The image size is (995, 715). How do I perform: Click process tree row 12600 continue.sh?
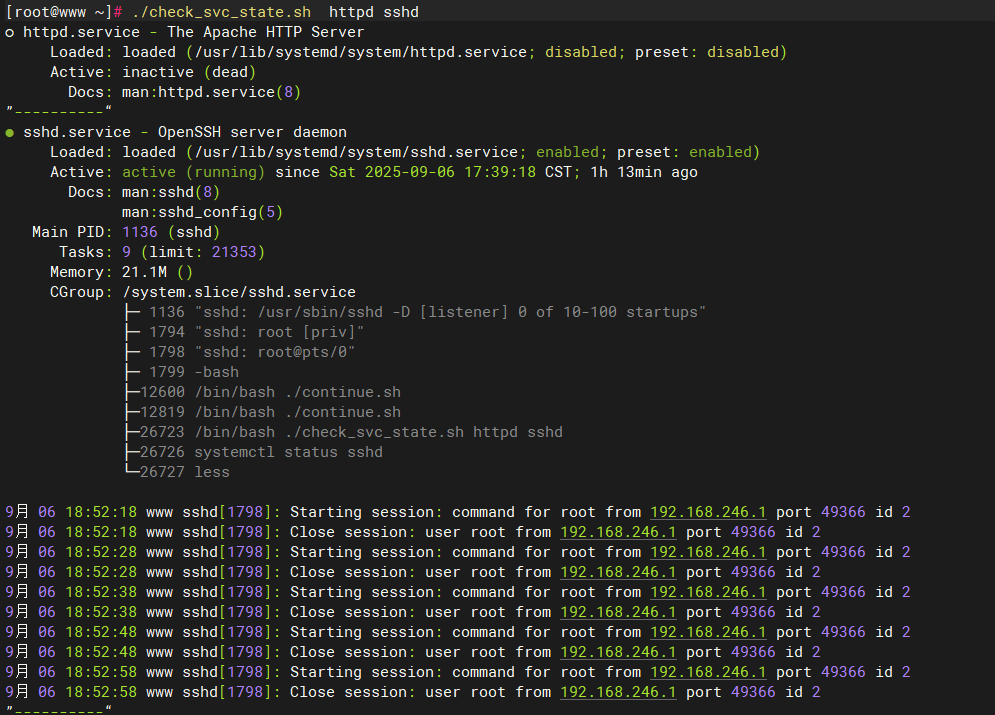pyautogui.click(x=263, y=392)
